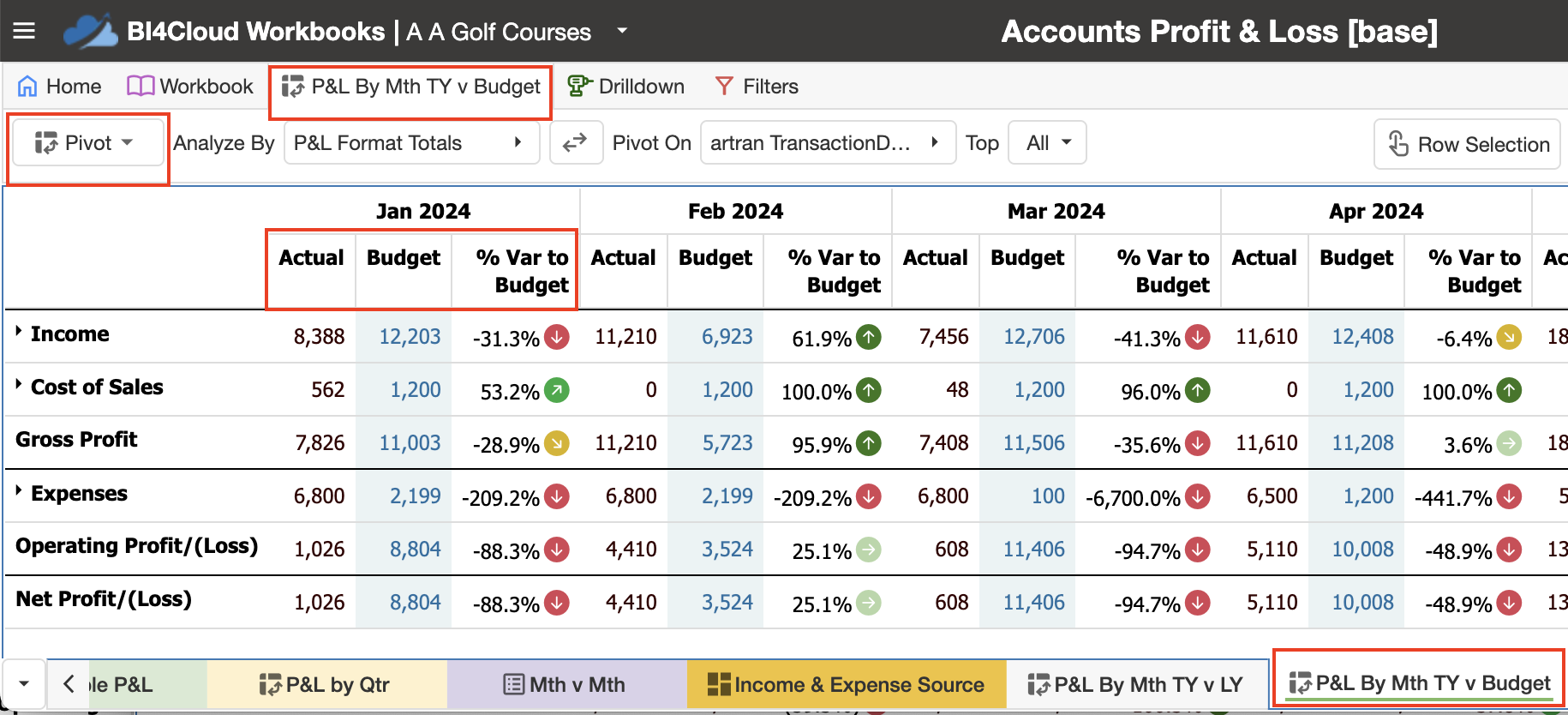Click the light green arrow beside Gross Profit 3.6%
This screenshot has width=1568, height=715.
pyautogui.click(x=1509, y=443)
